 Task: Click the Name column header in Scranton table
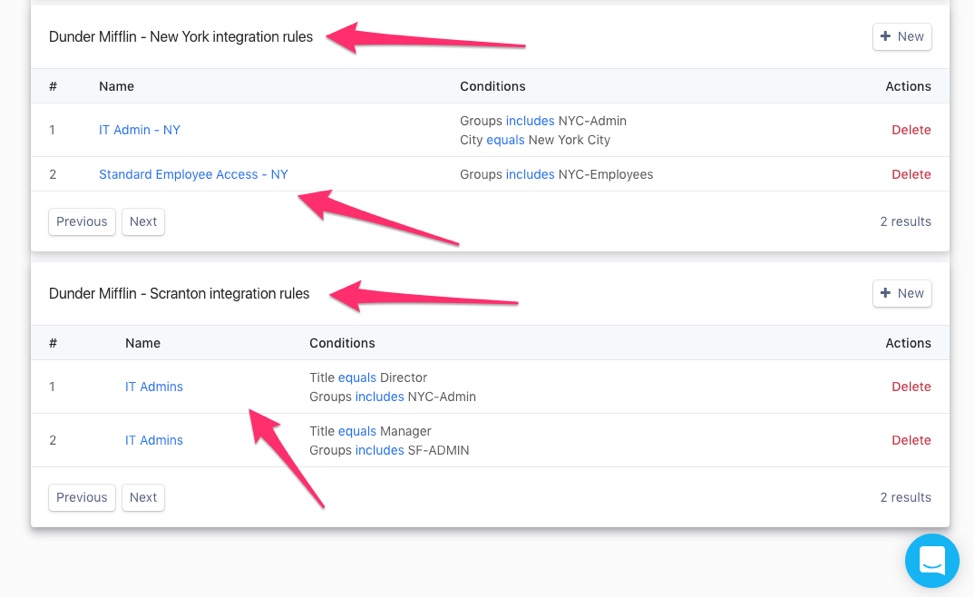143,343
